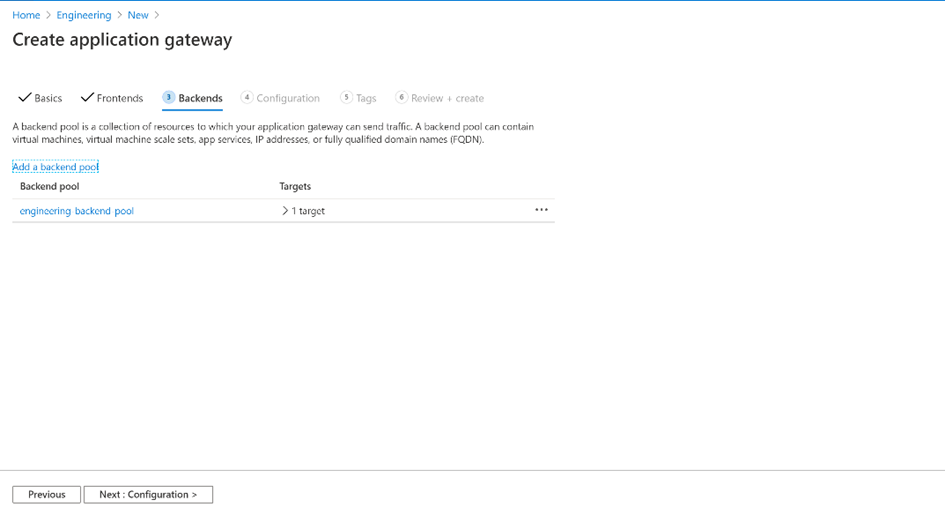Click the step 3 circle for Backends
This screenshot has height=507, width=945.
pyautogui.click(x=169, y=98)
